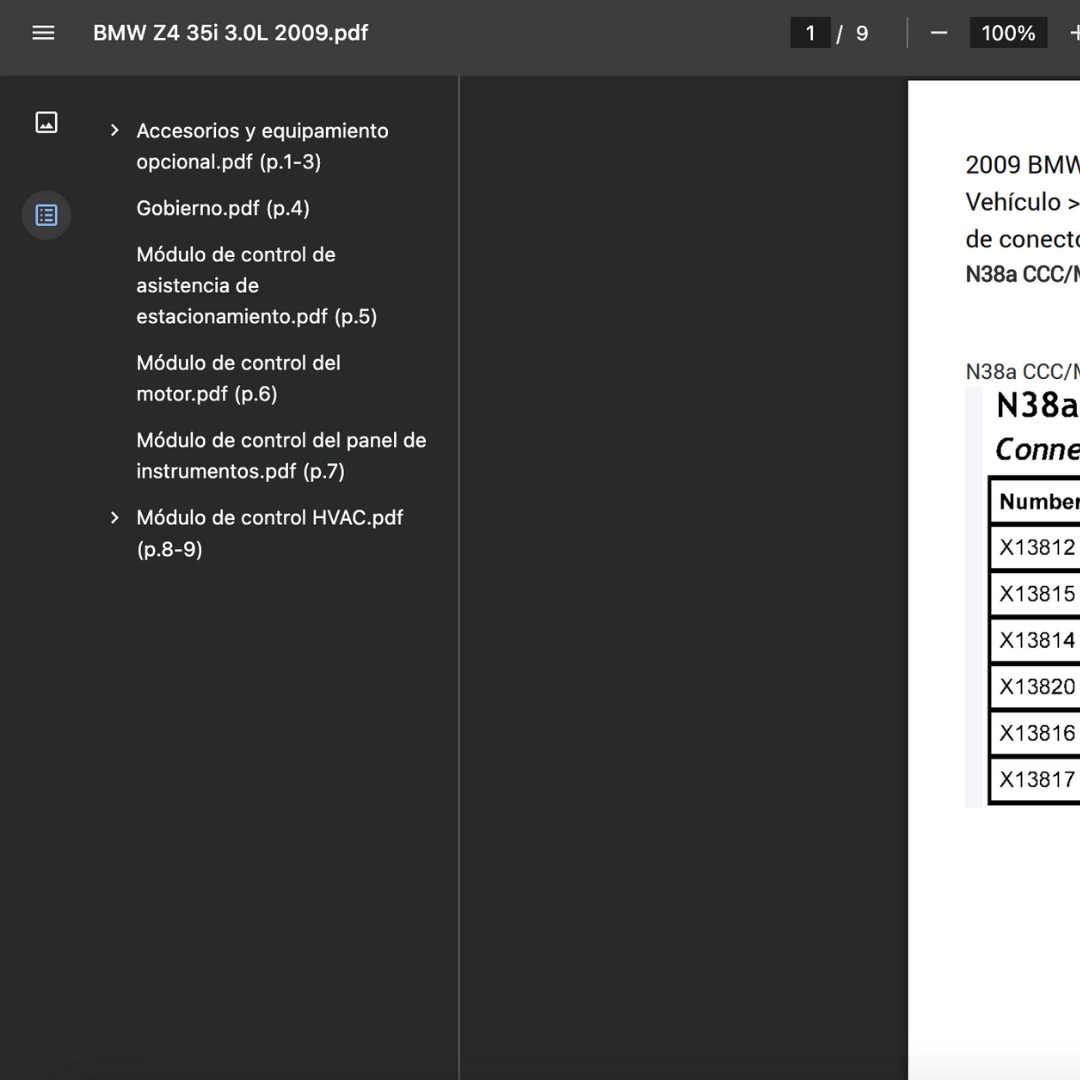Expand Accesorios y equipamiento opcional bookmark
The height and width of the screenshot is (1080, 1080).
[115, 130]
